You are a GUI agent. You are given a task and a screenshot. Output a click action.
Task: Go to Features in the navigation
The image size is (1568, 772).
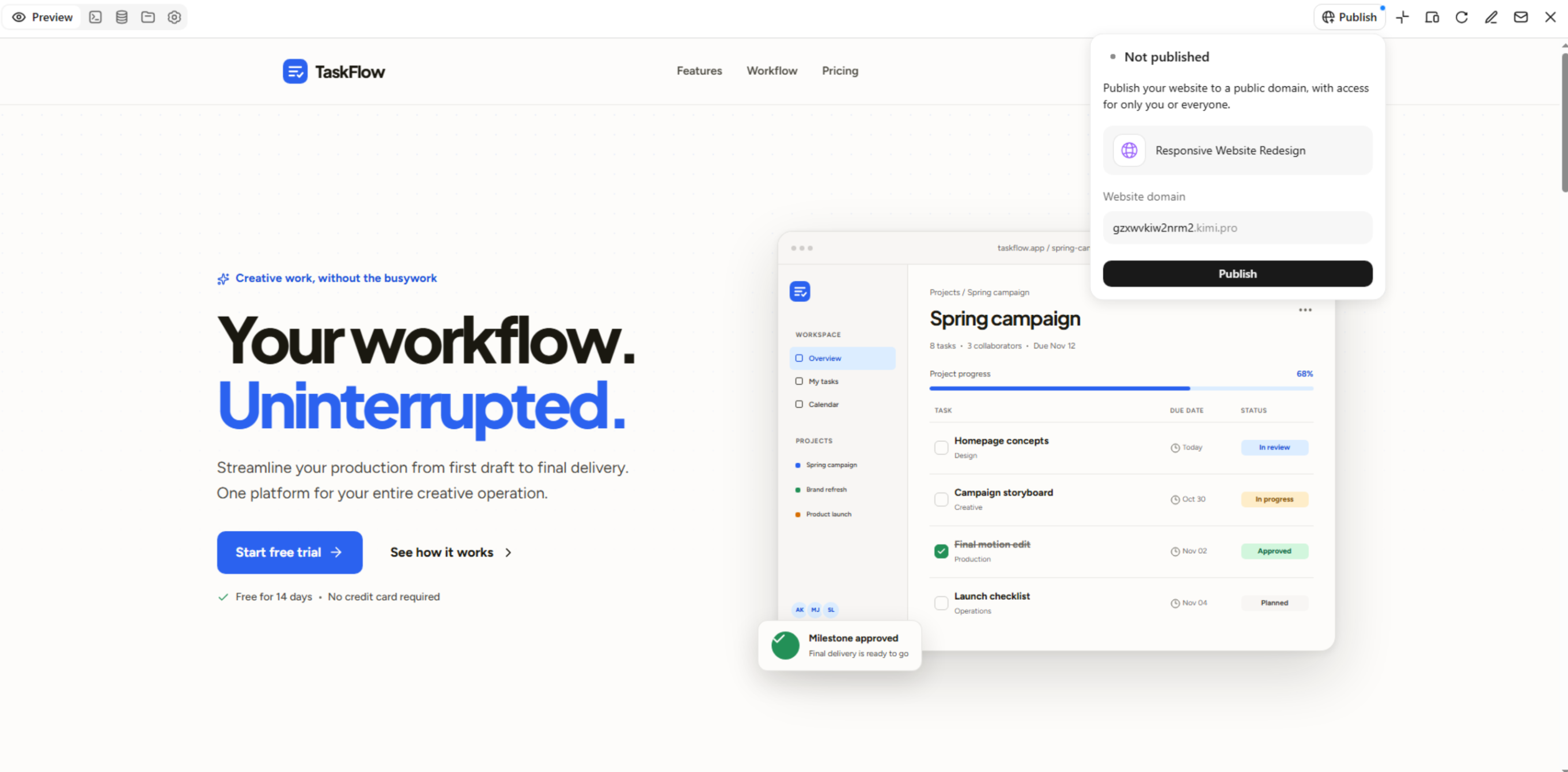coord(699,71)
